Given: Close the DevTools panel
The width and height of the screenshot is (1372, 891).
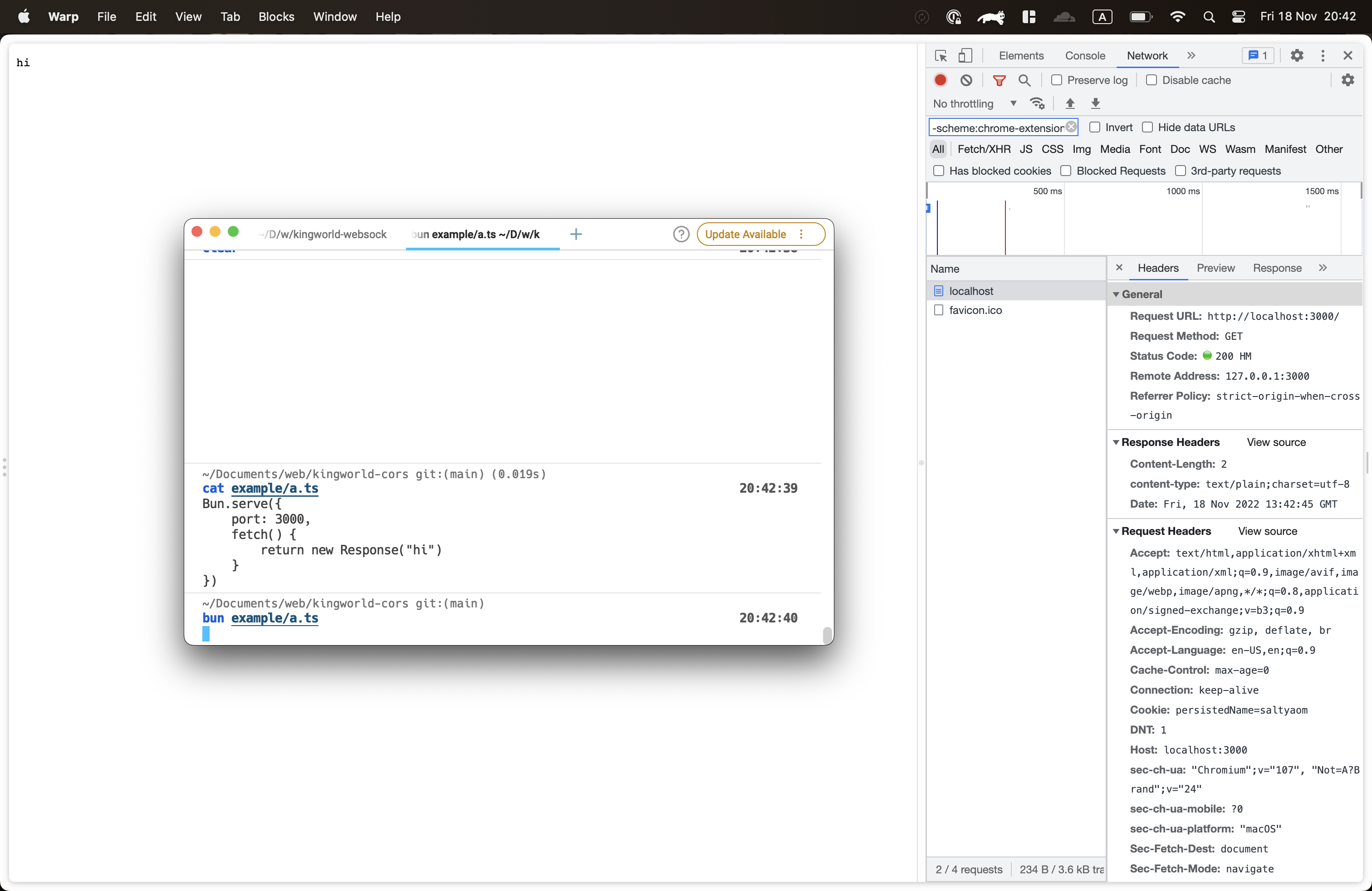Looking at the screenshot, I should pyautogui.click(x=1347, y=55).
